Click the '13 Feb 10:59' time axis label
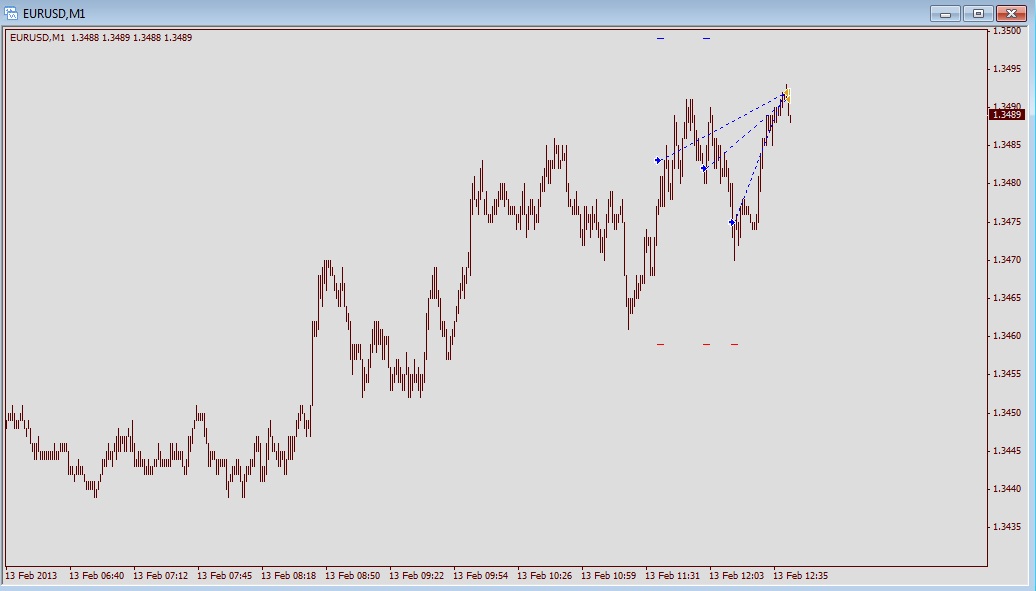Image resolution: width=1036 pixels, height=591 pixels. coord(609,576)
